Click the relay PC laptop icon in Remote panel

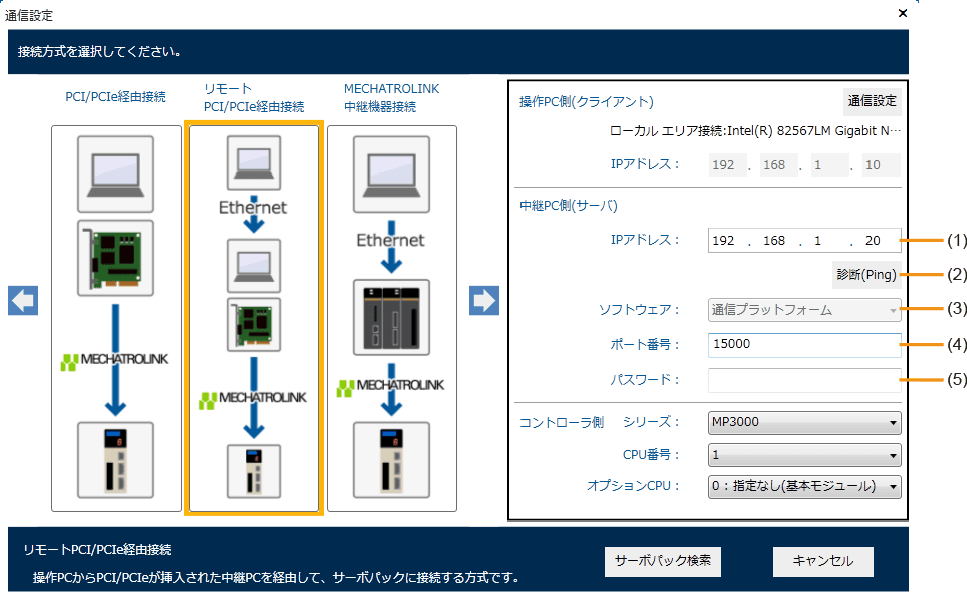pyautogui.click(x=254, y=263)
